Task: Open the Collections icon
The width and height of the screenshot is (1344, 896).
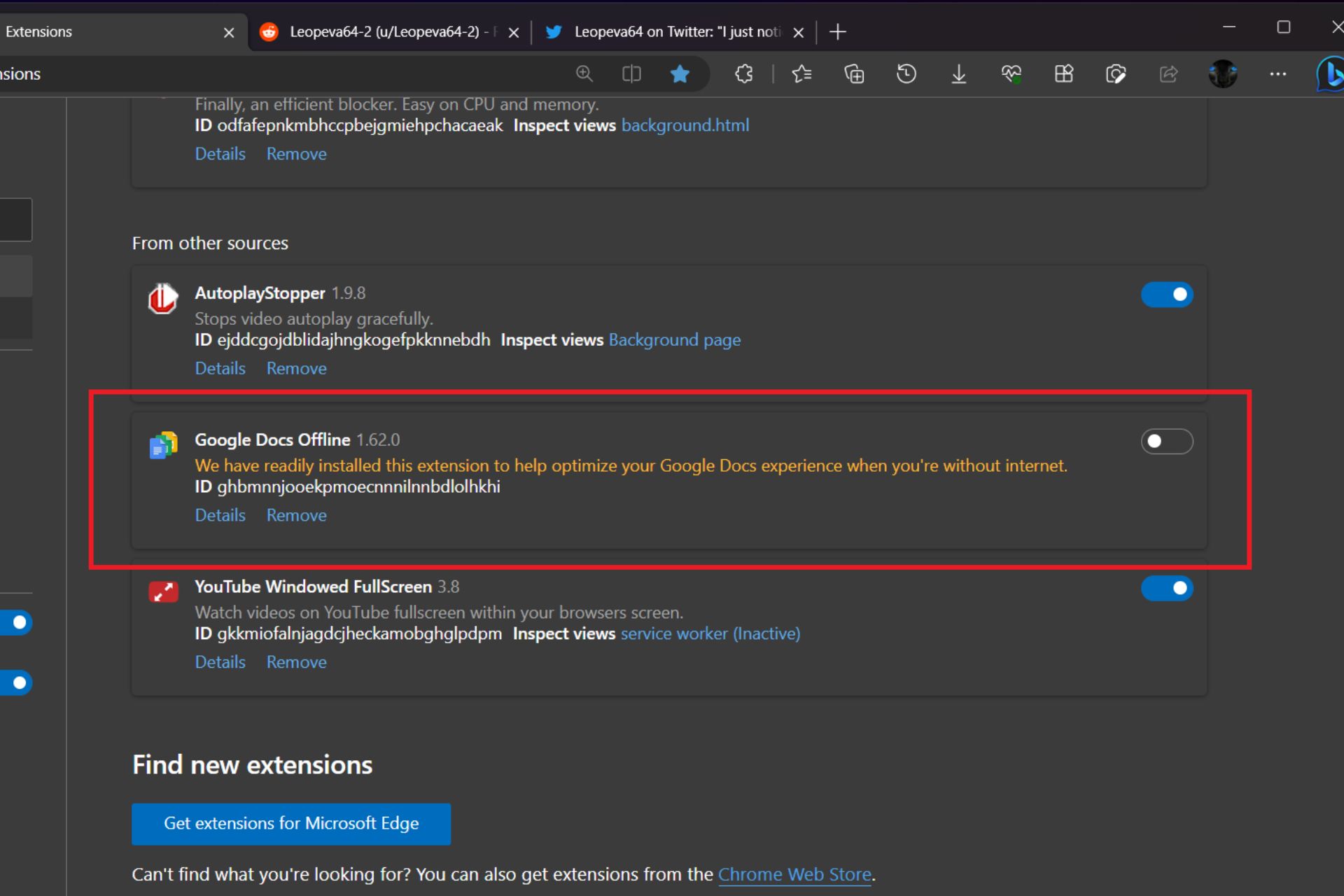Action: (x=854, y=73)
